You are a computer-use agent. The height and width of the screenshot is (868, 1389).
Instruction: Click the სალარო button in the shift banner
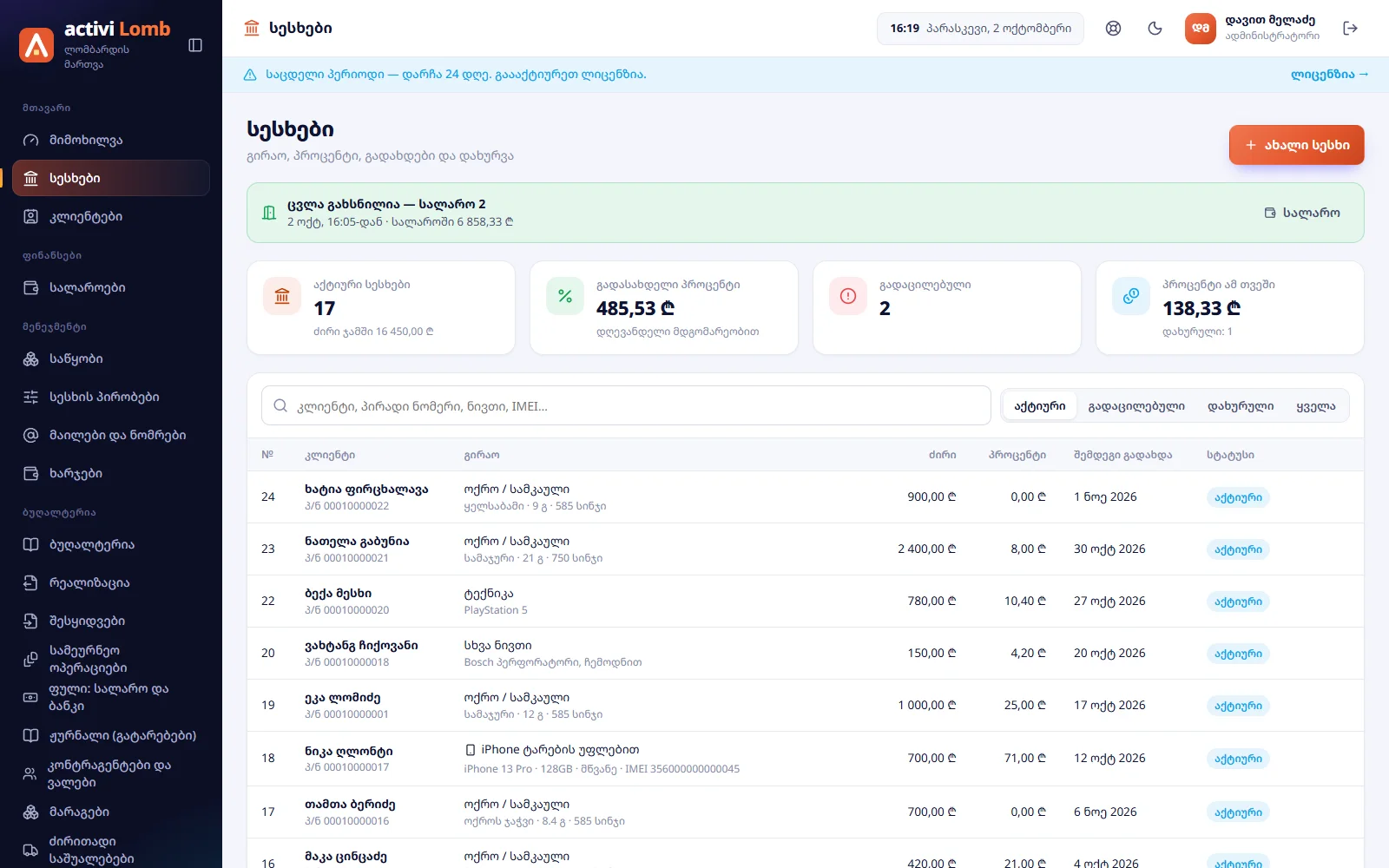(1302, 213)
